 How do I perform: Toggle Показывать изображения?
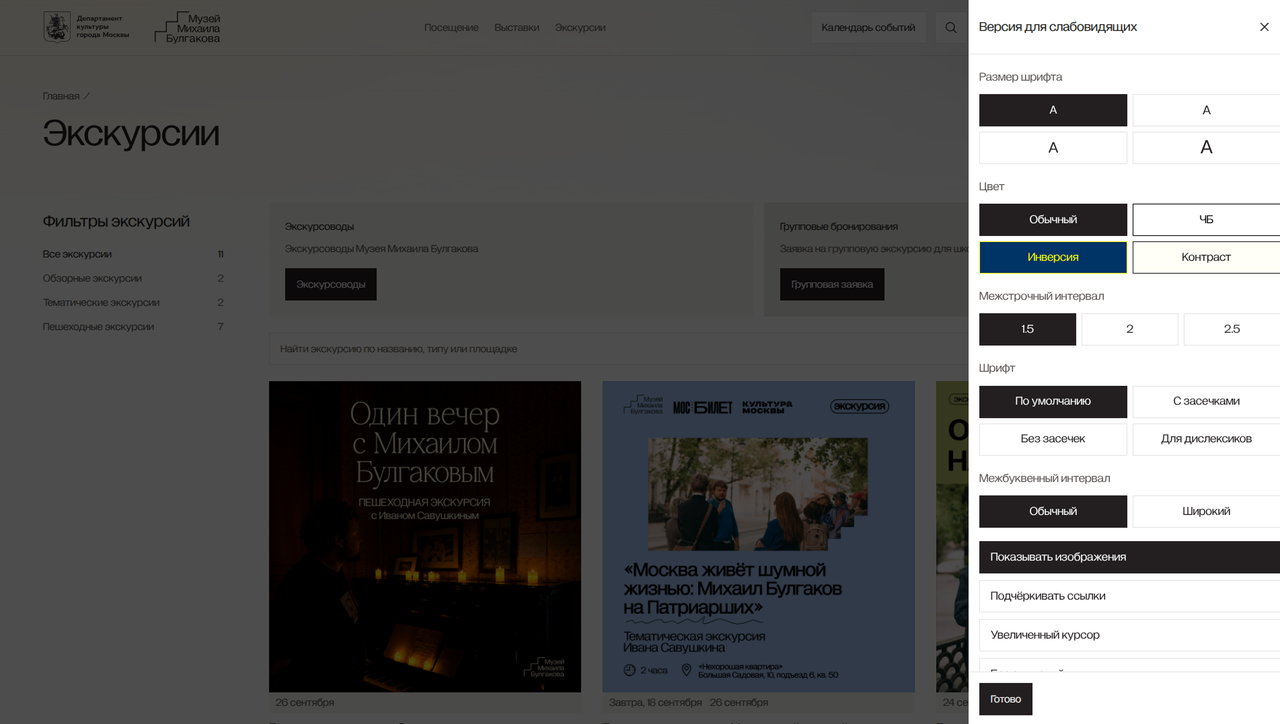(x=1129, y=557)
